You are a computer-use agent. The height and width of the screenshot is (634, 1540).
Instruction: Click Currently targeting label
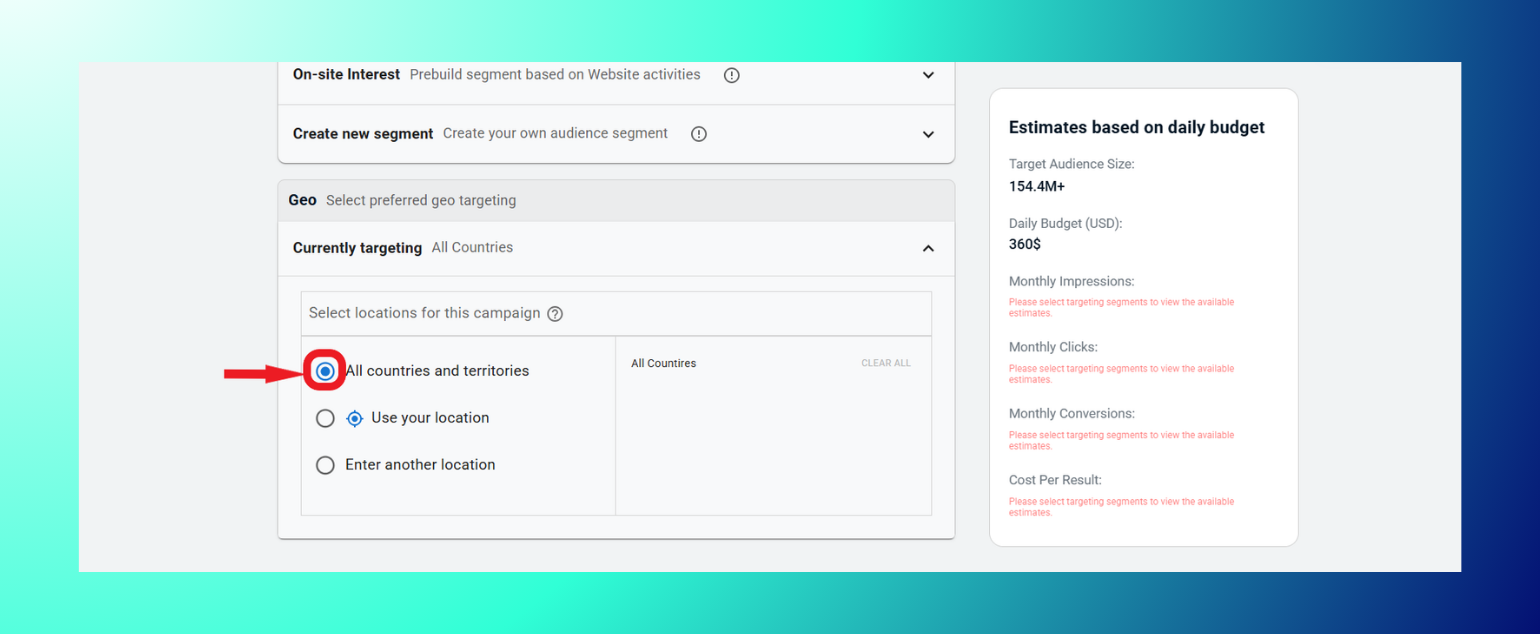pyautogui.click(x=357, y=248)
